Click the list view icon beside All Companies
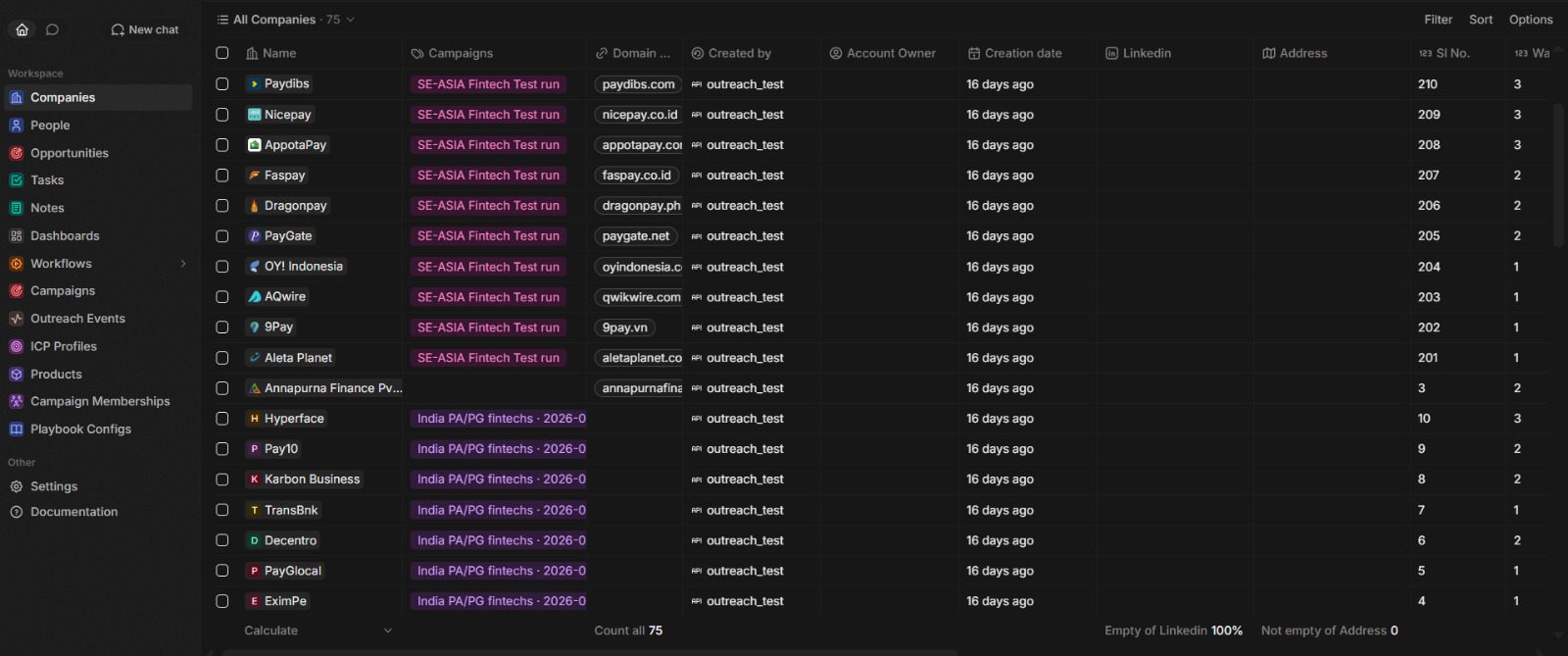Image resolution: width=1568 pixels, height=656 pixels. 222,20
